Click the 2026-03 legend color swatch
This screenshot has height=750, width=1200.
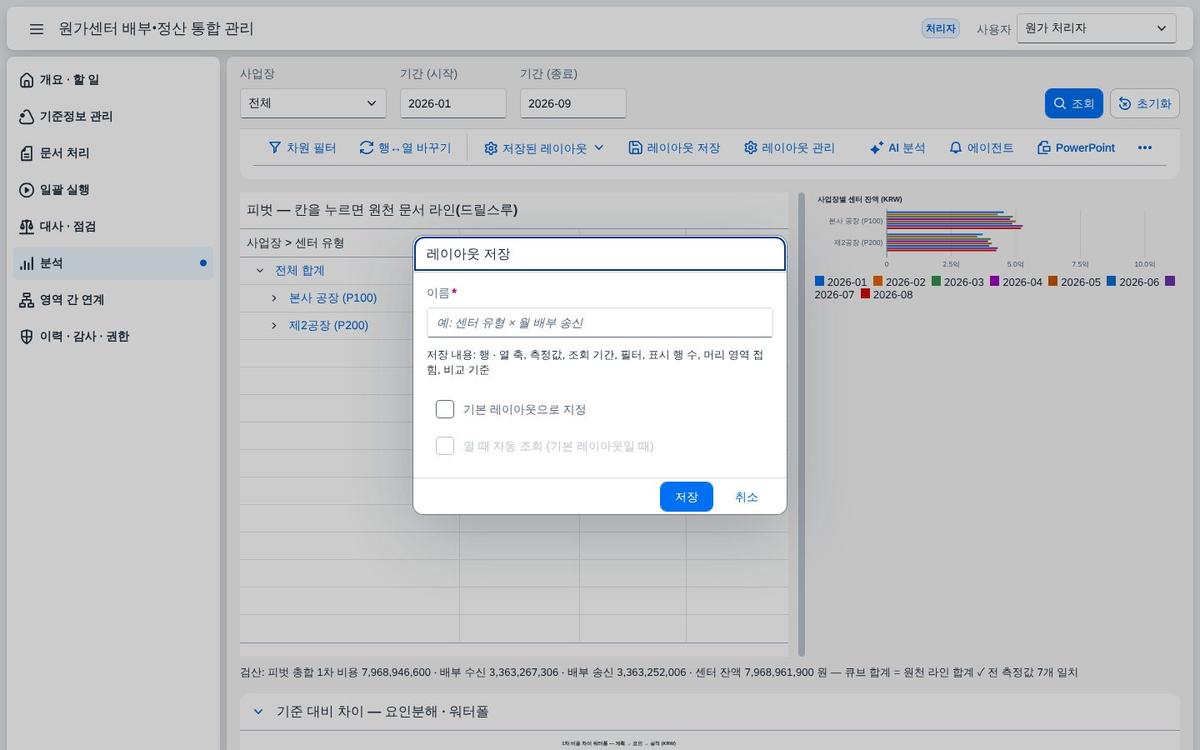click(x=937, y=282)
